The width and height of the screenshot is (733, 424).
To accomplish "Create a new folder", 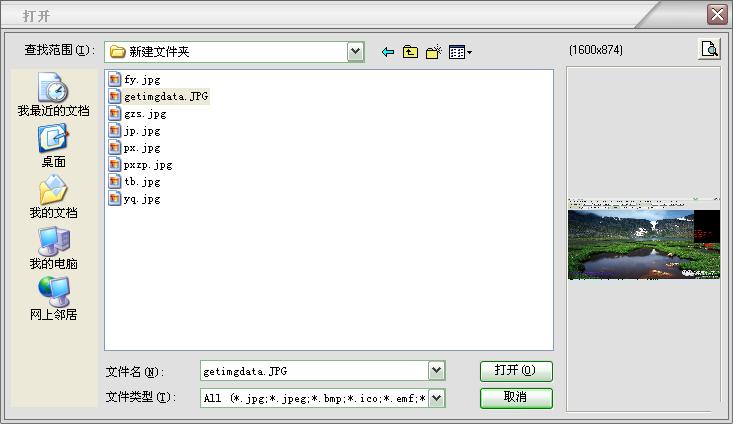I will point(434,52).
